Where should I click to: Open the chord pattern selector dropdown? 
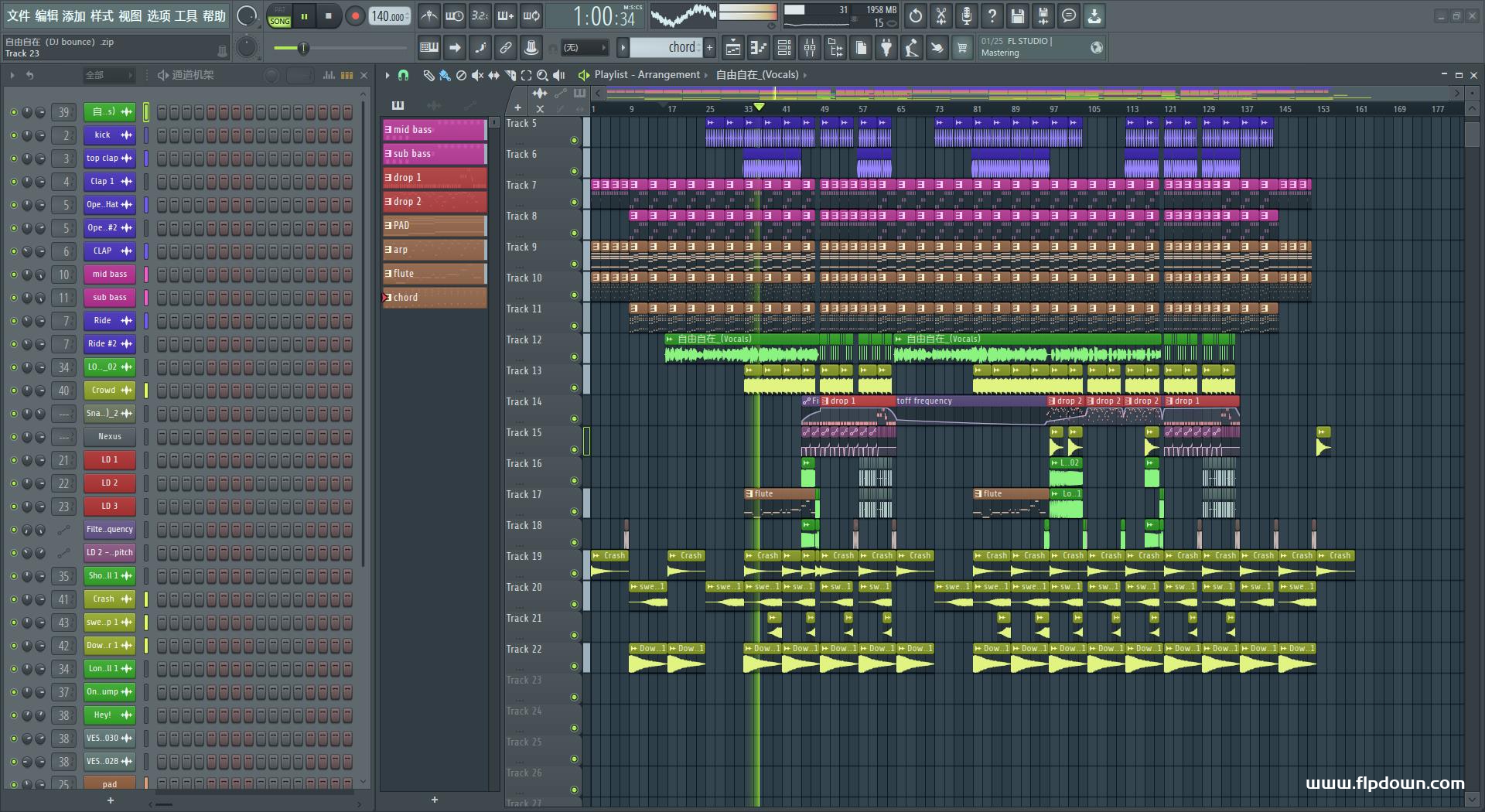coord(665,48)
